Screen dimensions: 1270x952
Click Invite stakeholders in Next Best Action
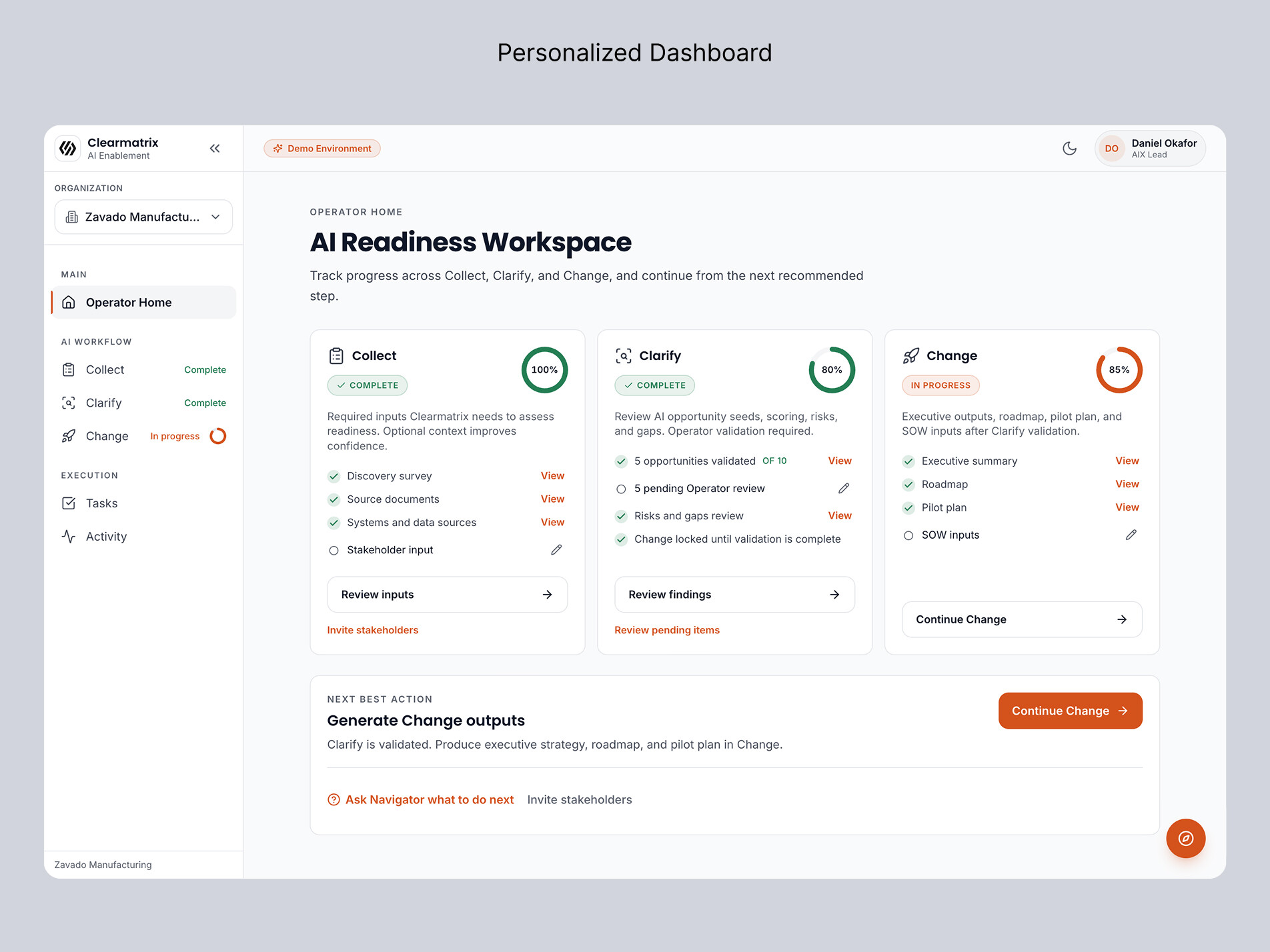[580, 800]
